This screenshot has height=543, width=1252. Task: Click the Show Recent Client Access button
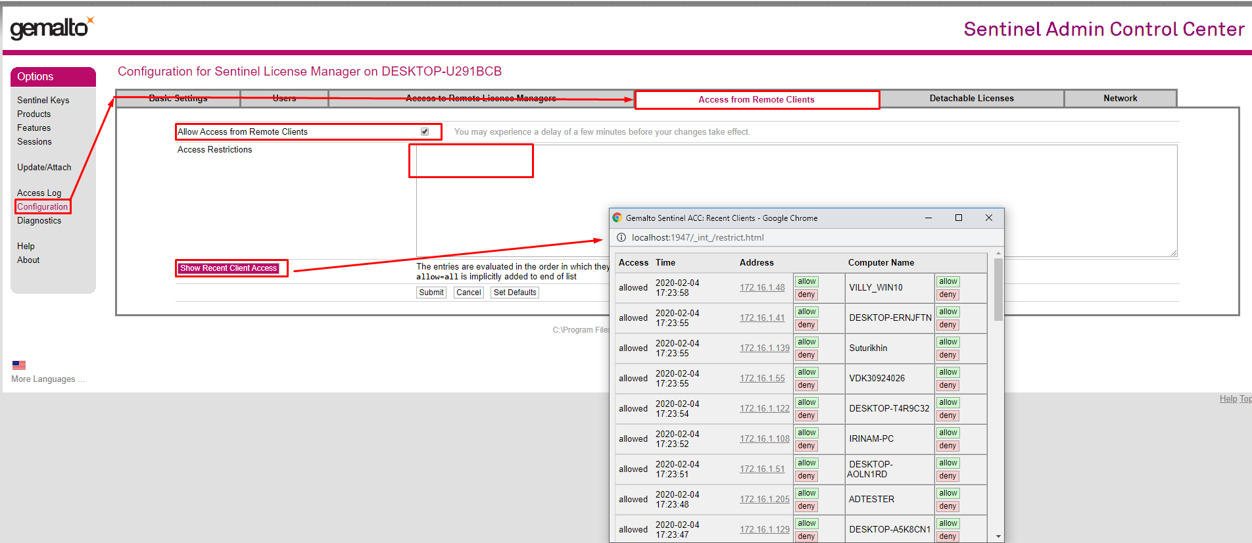(x=228, y=268)
